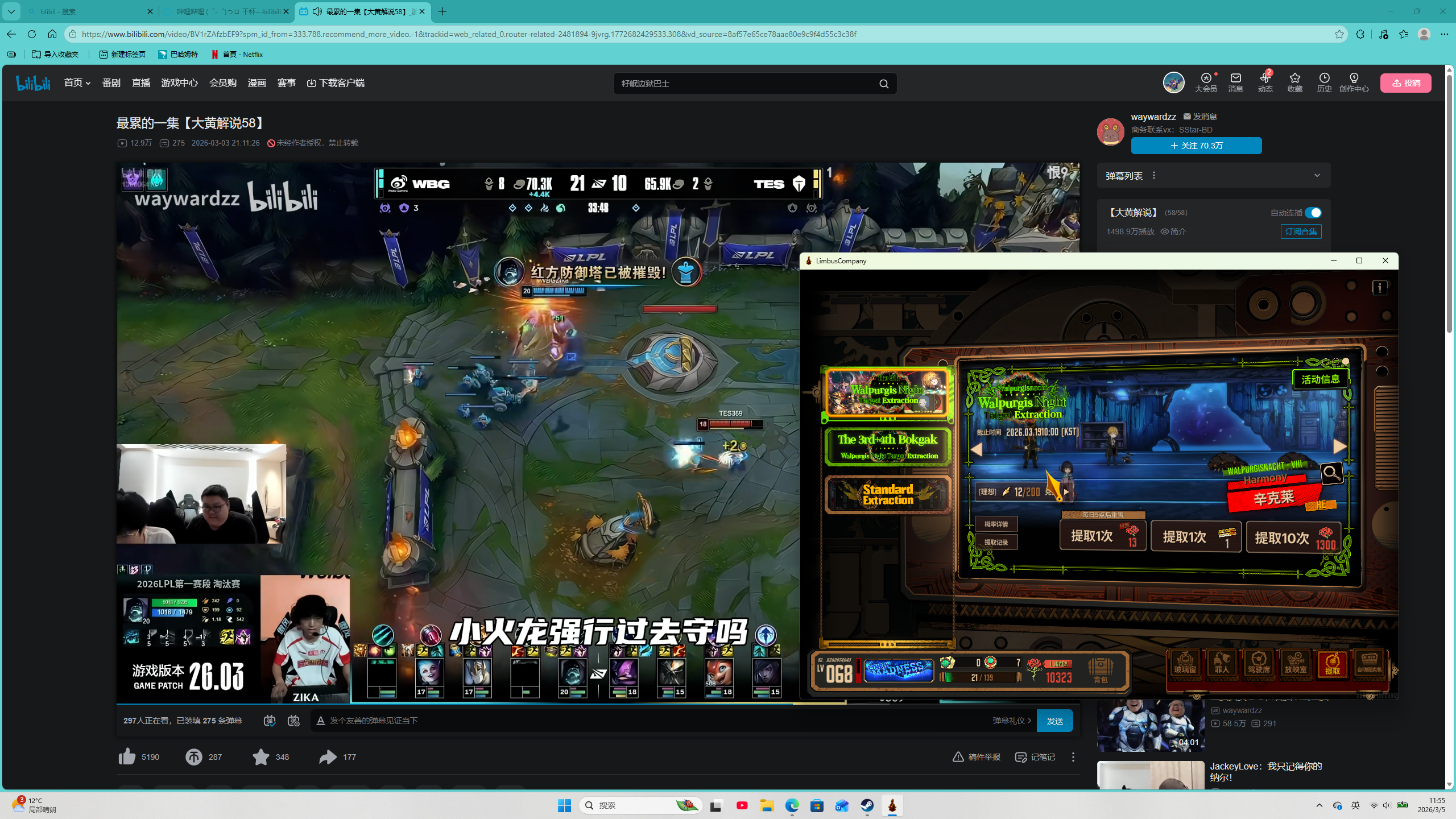Image resolution: width=1456 pixels, height=819 pixels.
Task: Click the 关注 70.3万 follow button
Action: [x=1196, y=146]
